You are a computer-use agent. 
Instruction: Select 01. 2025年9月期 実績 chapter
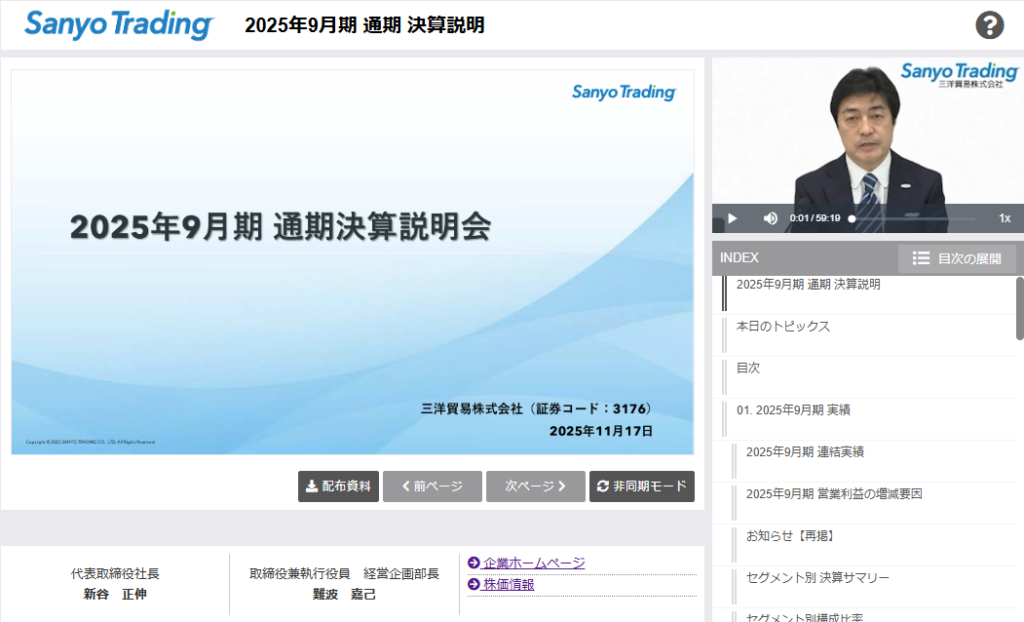pos(793,410)
